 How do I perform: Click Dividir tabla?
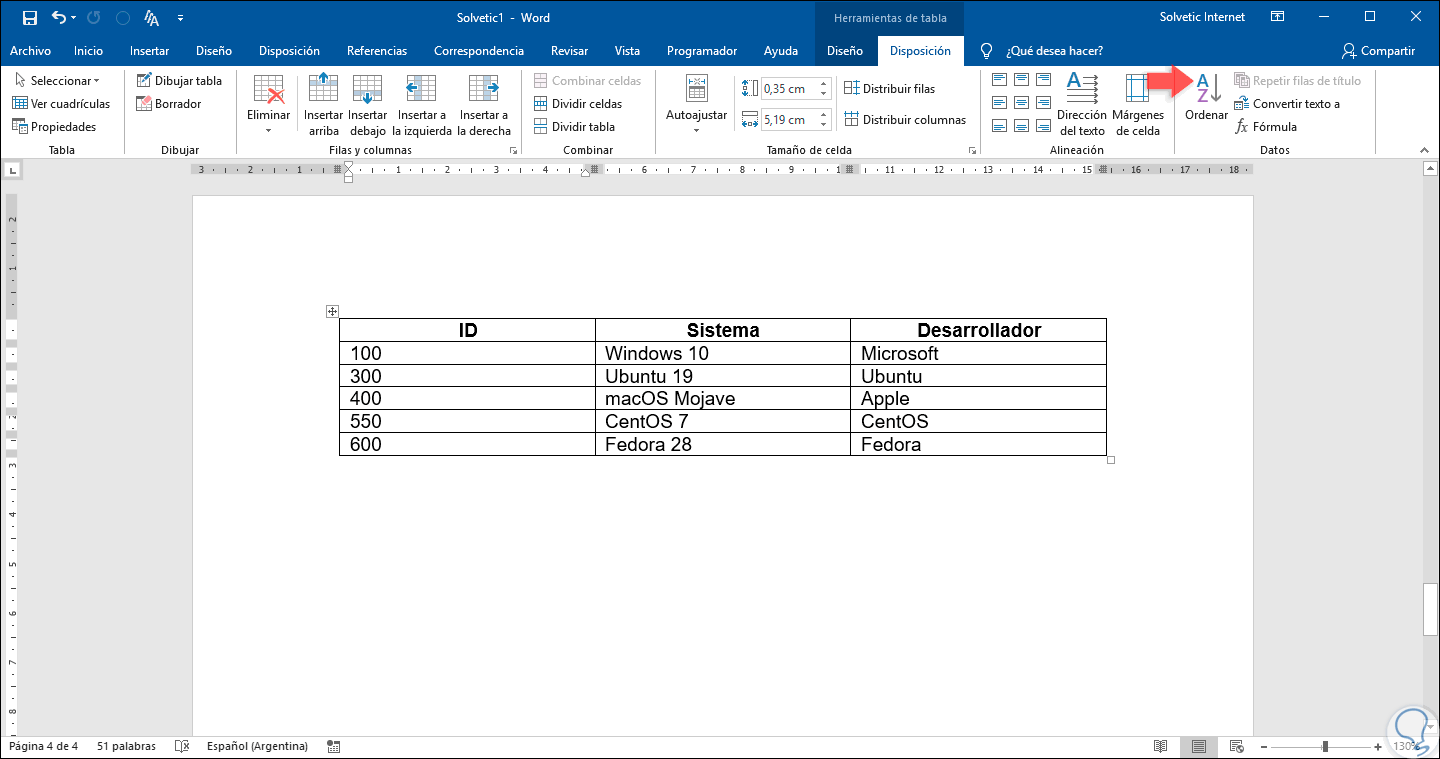pos(575,127)
